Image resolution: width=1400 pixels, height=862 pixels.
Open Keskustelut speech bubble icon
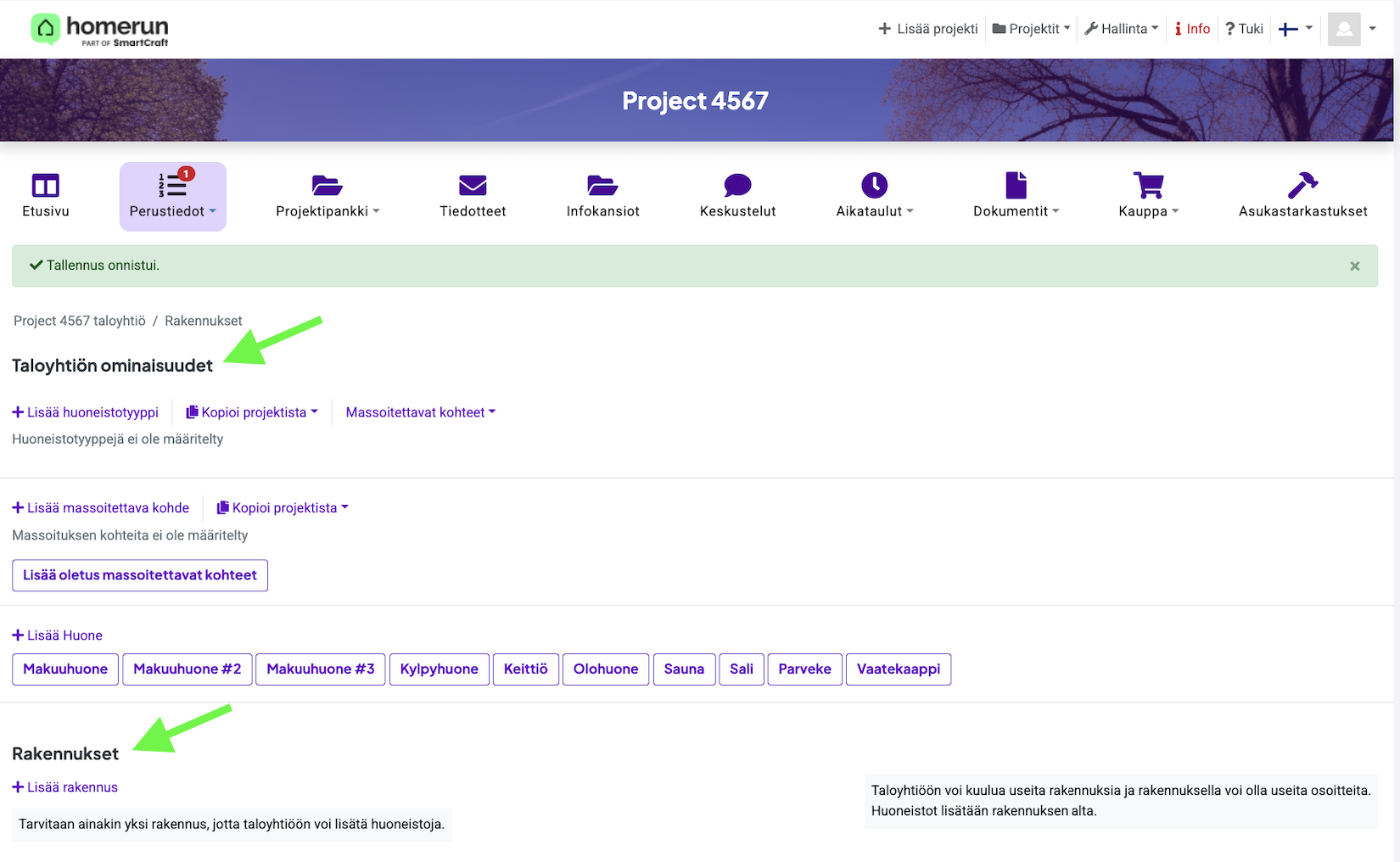click(x=737, y=186)
